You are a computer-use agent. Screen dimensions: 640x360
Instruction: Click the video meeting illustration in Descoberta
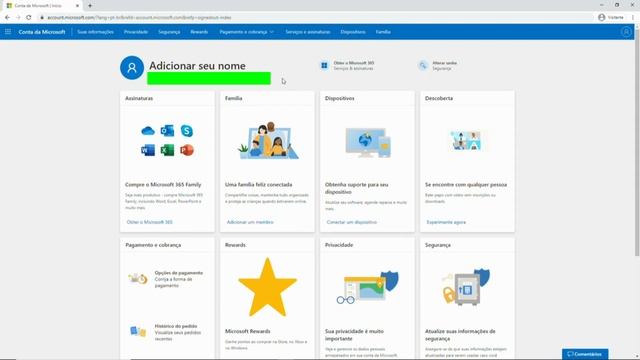coord(466,140)
